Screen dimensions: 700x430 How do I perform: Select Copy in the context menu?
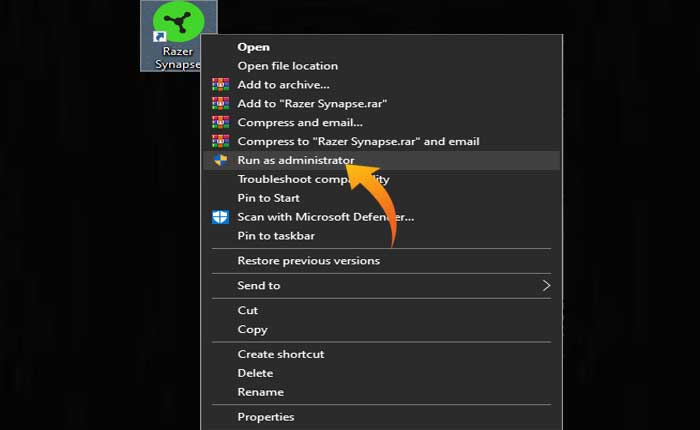tap(252, 330)
